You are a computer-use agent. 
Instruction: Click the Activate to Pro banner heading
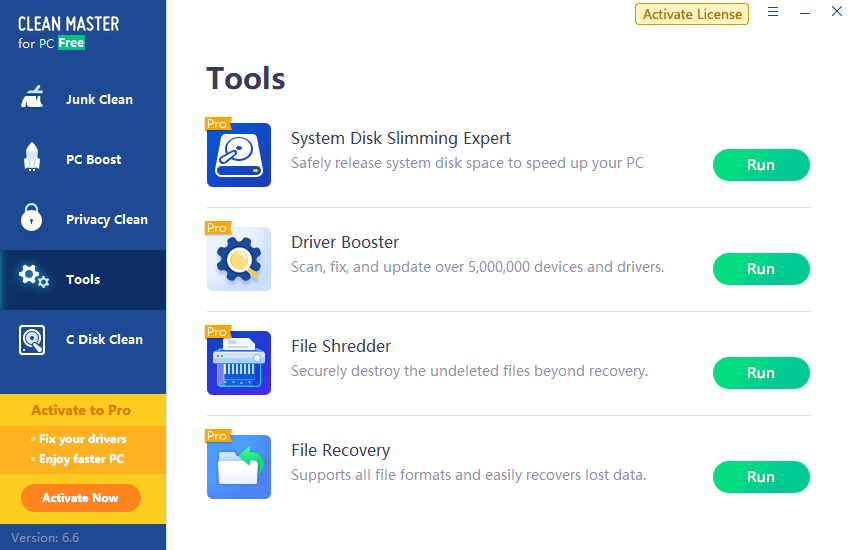click(x=81, y=410)
